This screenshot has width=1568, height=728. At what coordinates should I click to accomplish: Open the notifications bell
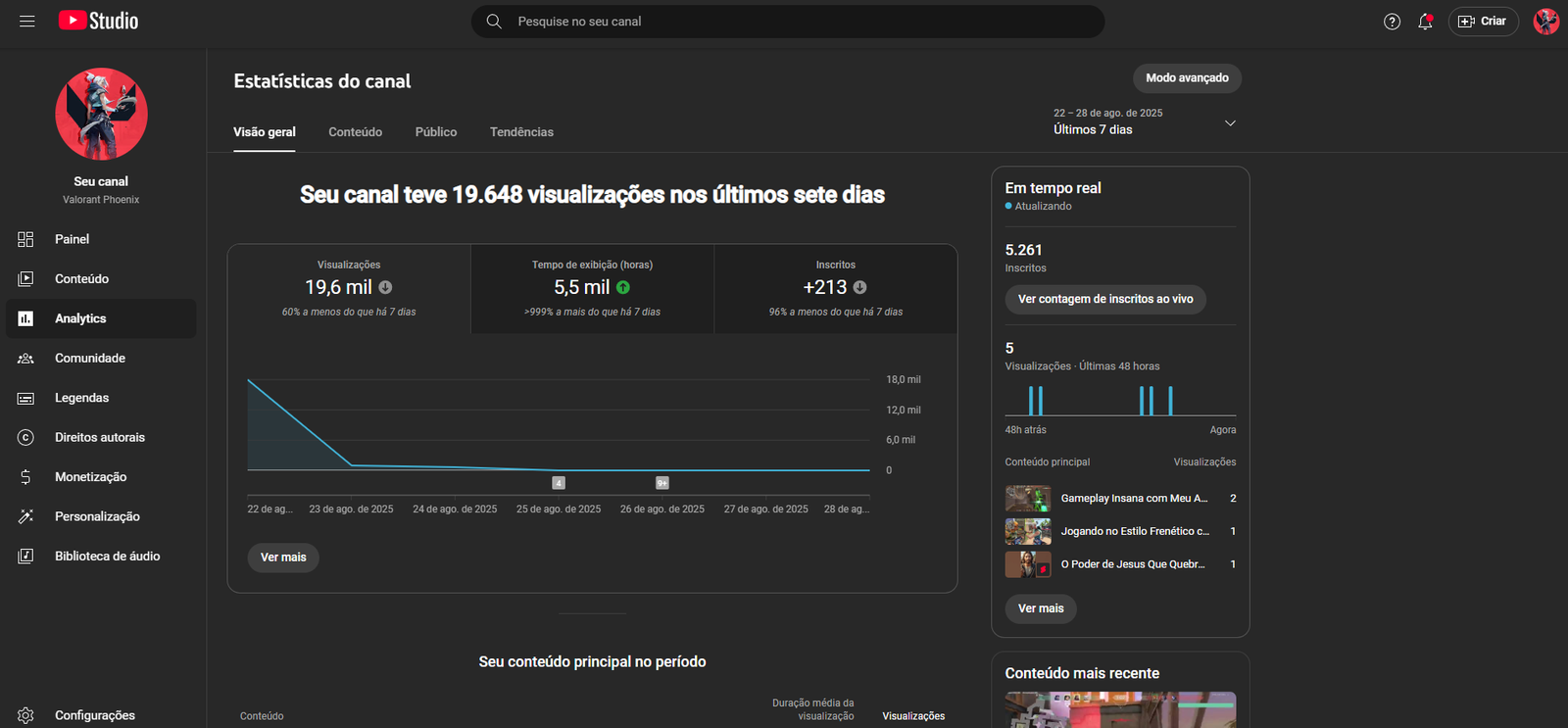pos(1425,22)
